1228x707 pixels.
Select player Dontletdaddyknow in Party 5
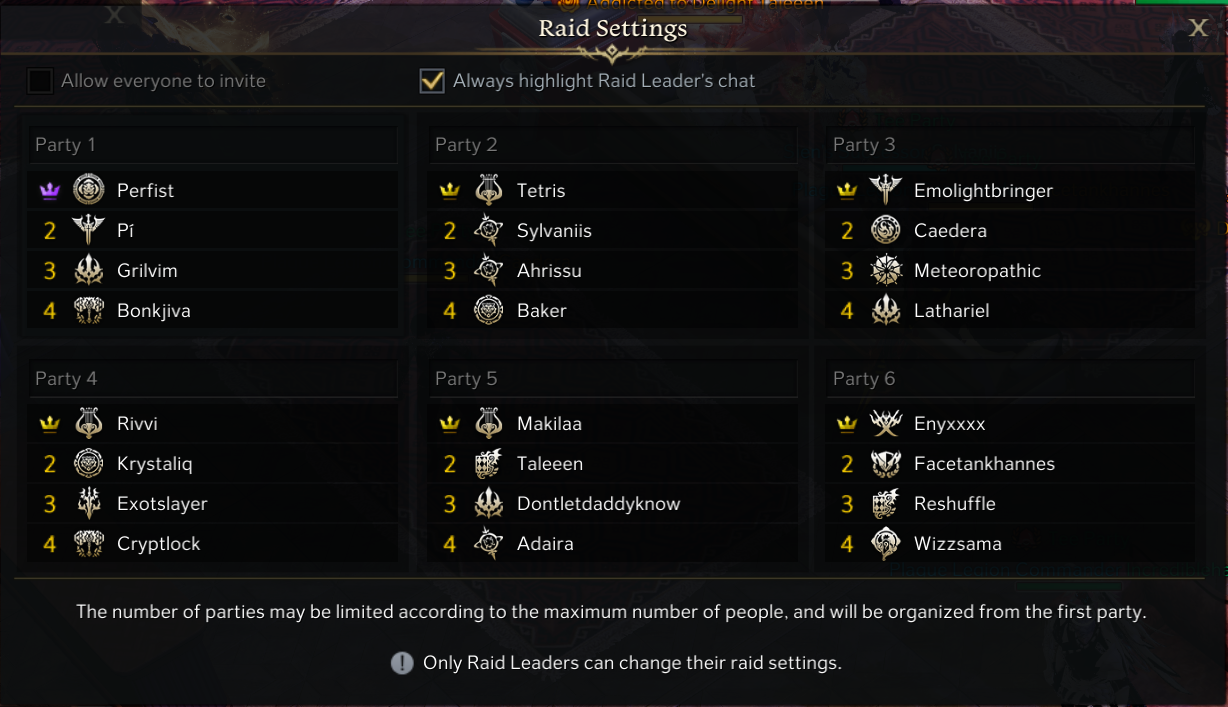[x=598, y=504]
